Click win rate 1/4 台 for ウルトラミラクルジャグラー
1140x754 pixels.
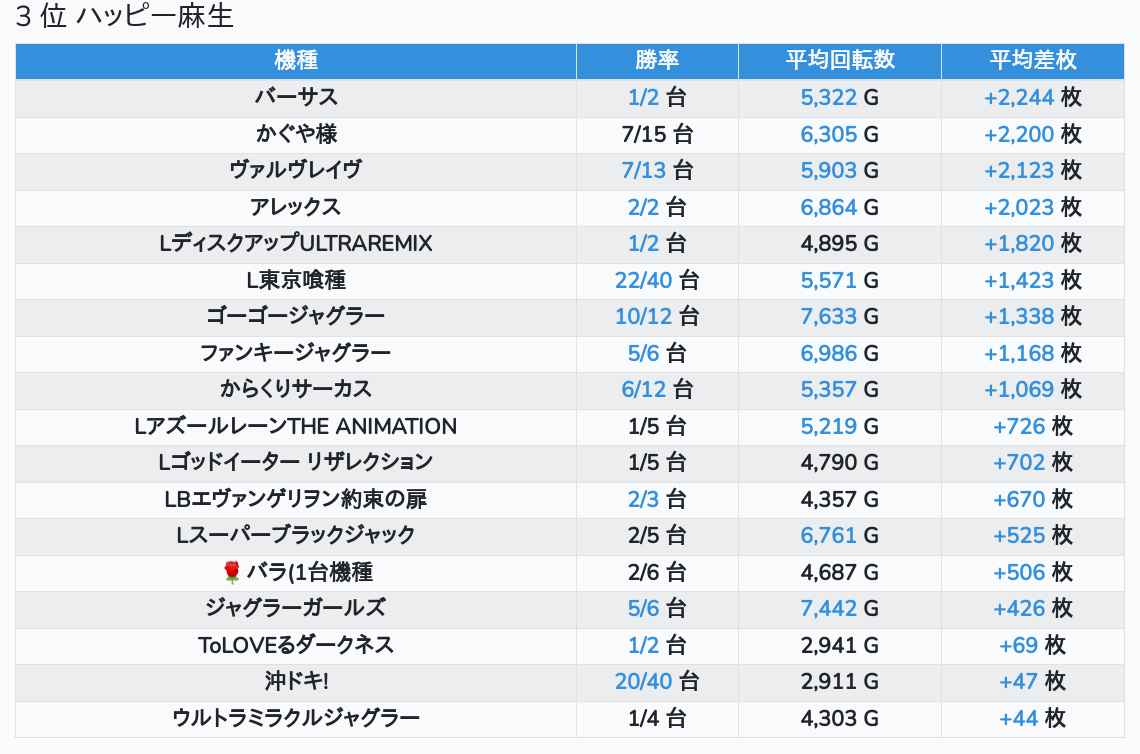pyautogui.click(x=657, y=718)
